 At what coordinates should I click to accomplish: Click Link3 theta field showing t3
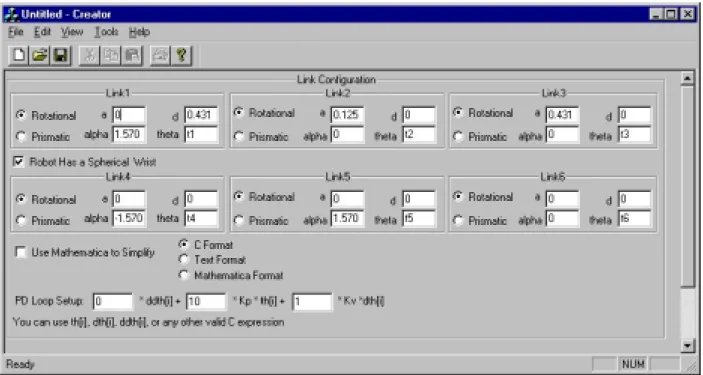[634, 134]
